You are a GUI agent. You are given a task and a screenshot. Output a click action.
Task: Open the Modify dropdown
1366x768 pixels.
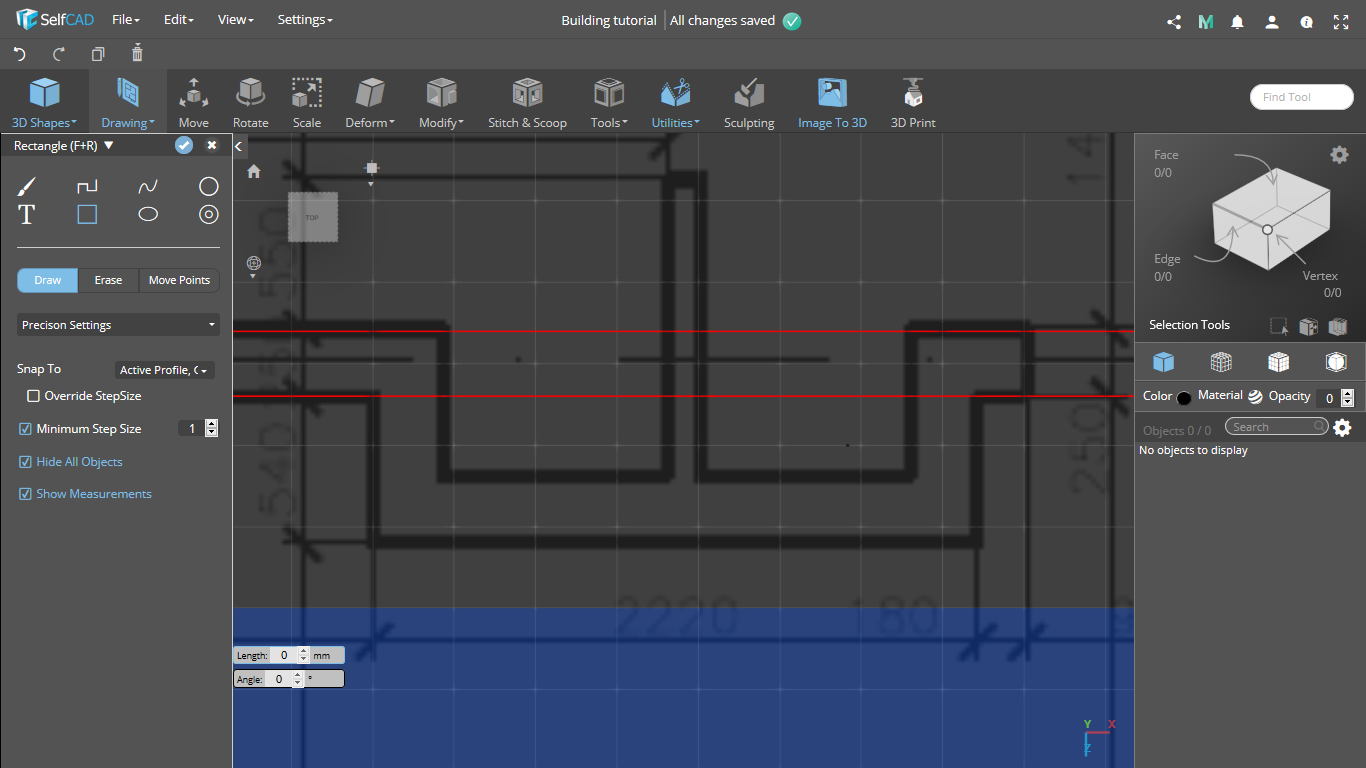coord(441,103)
